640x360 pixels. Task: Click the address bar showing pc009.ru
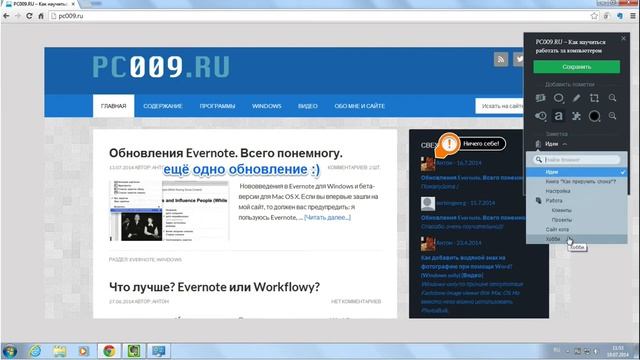(x=318, y=16)
